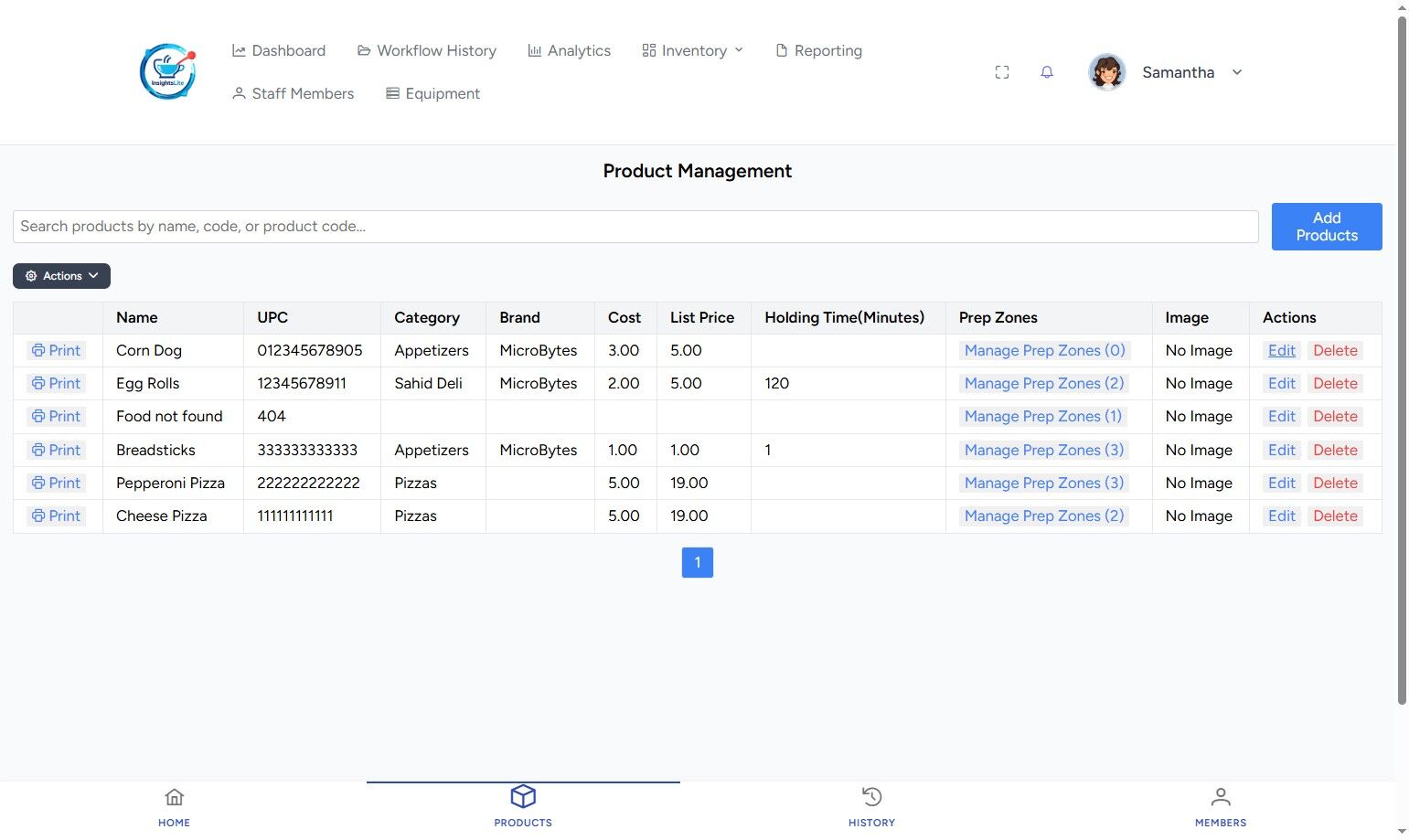Image resolution: width=1409 pixels, height=840 pixels.
Task: Open the Analytics page
Action: [569, 50]
